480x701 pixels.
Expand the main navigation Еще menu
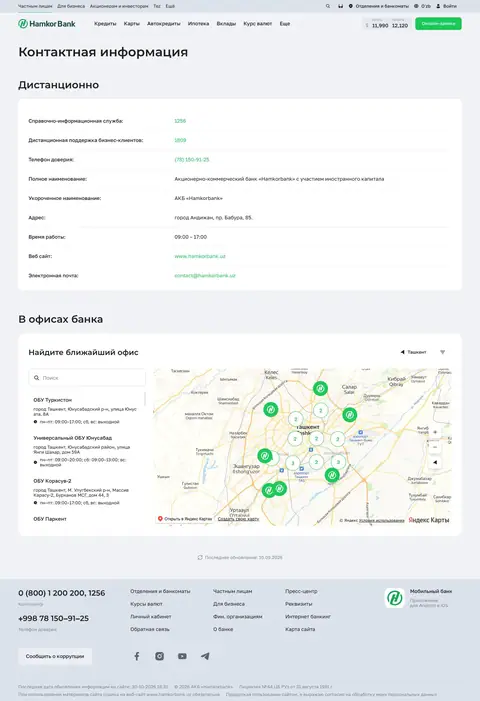pyautogui.click(x=285, y=24)
